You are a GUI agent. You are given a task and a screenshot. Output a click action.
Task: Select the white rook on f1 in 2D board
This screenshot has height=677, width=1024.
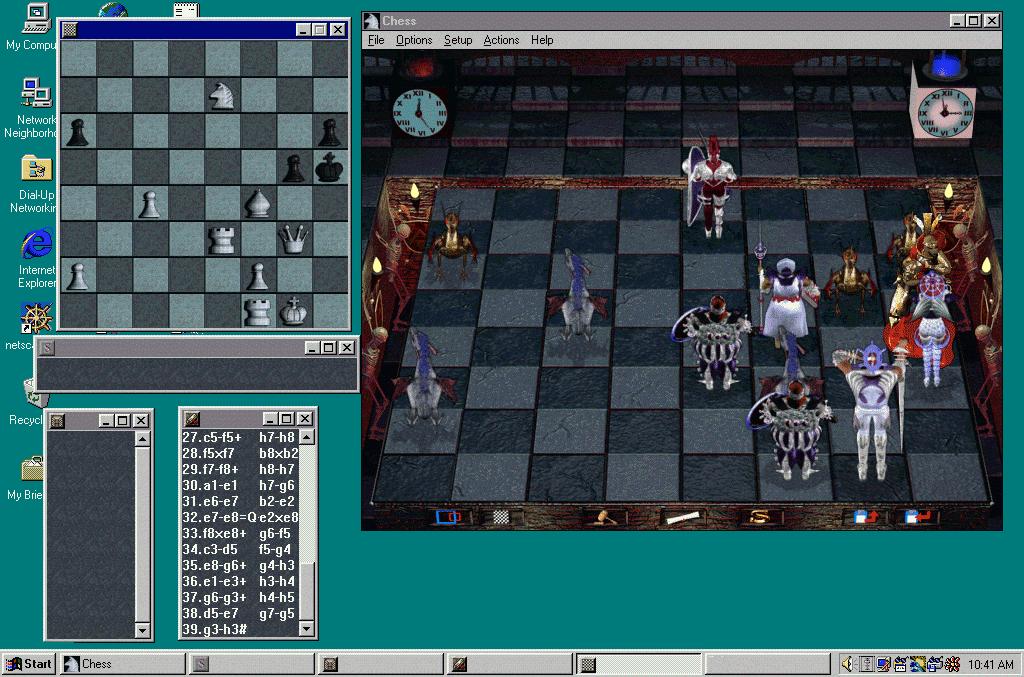pyautogui.click(x=257, y=311)
